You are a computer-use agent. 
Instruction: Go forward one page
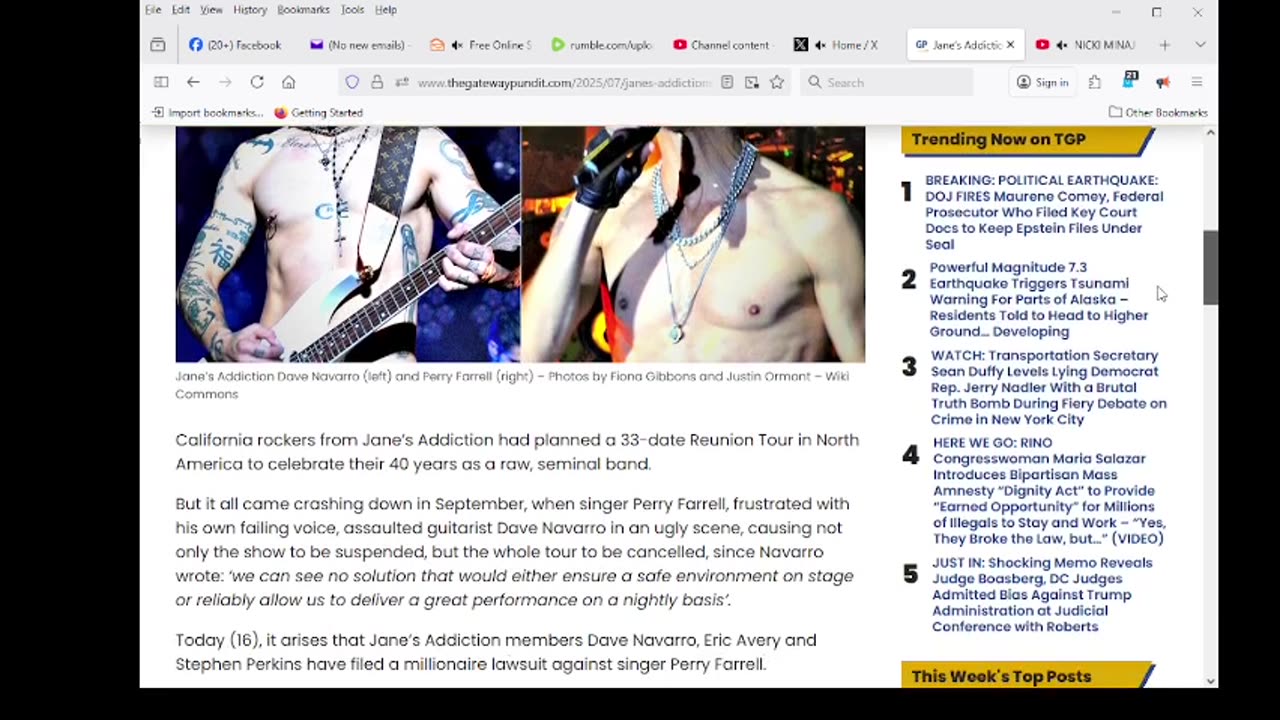225,82
